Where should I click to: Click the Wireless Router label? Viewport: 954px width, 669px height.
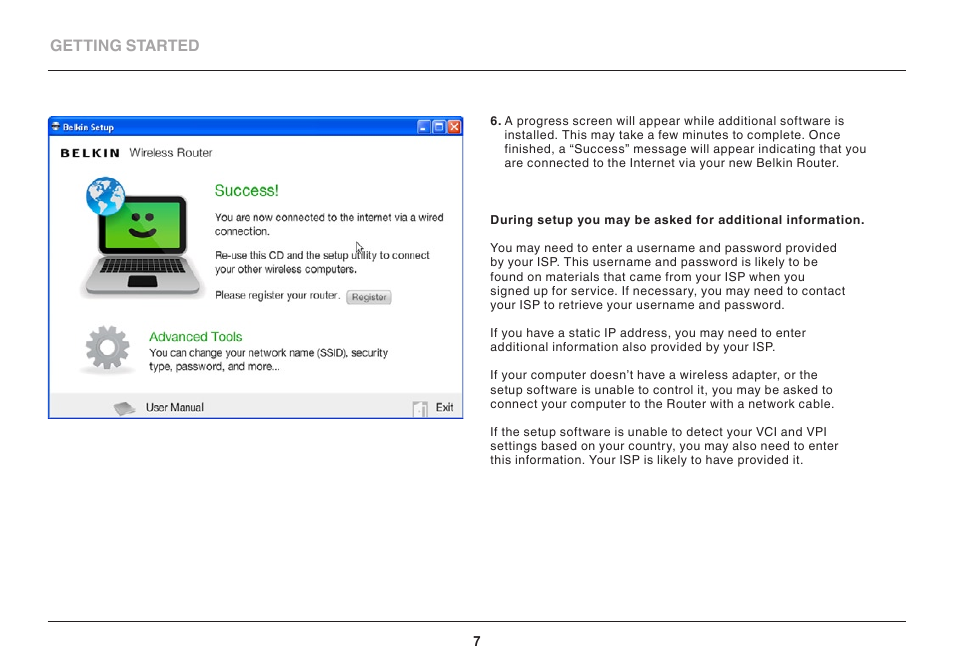tap(170, 153)
